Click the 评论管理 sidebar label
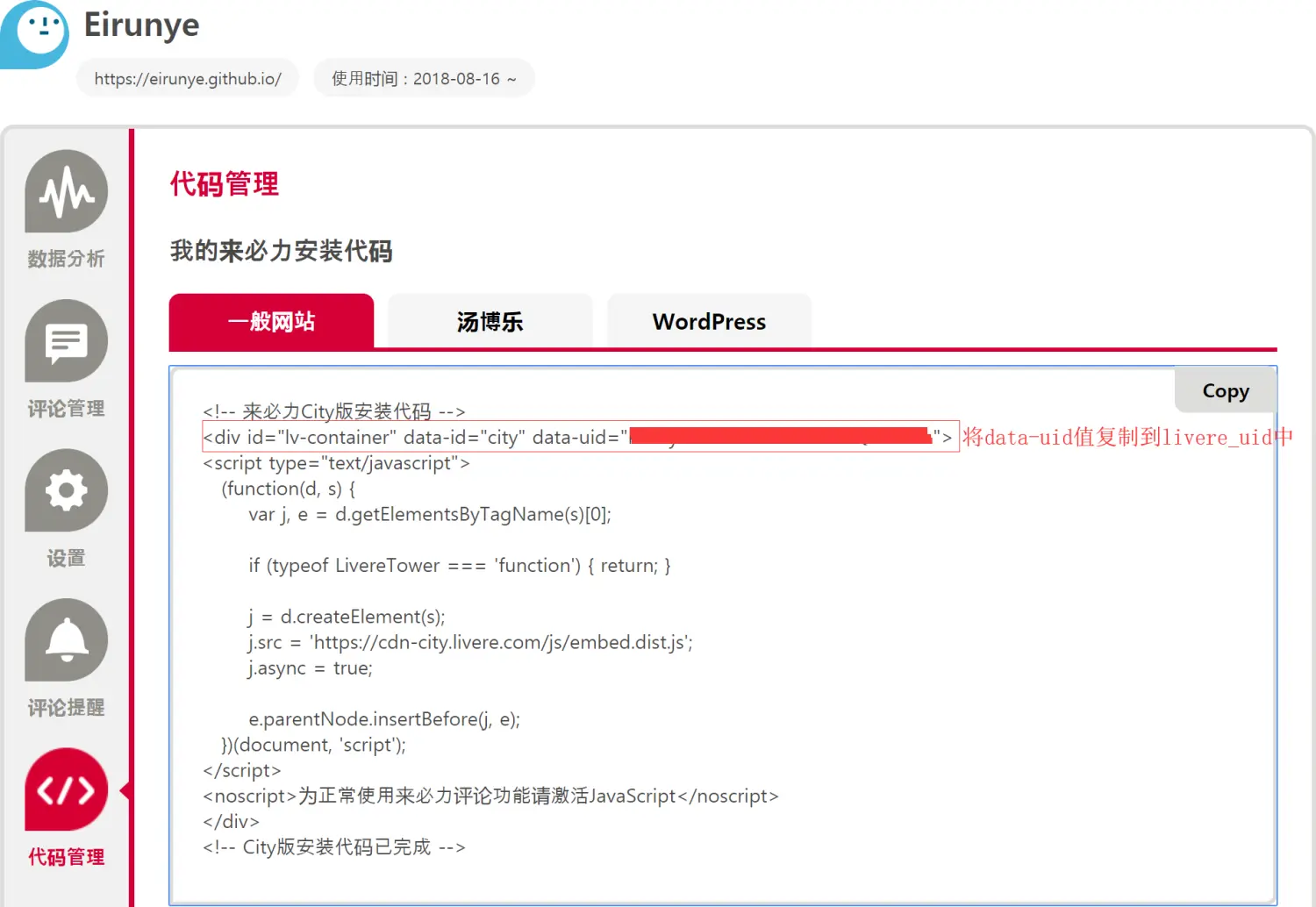 (x=66, y=409)
